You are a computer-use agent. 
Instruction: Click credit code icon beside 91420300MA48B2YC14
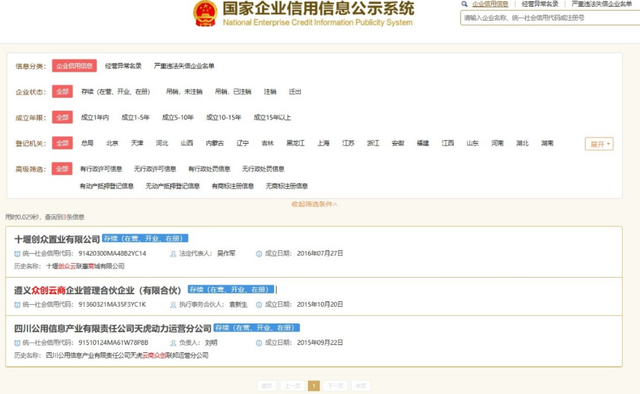[17, 254]
